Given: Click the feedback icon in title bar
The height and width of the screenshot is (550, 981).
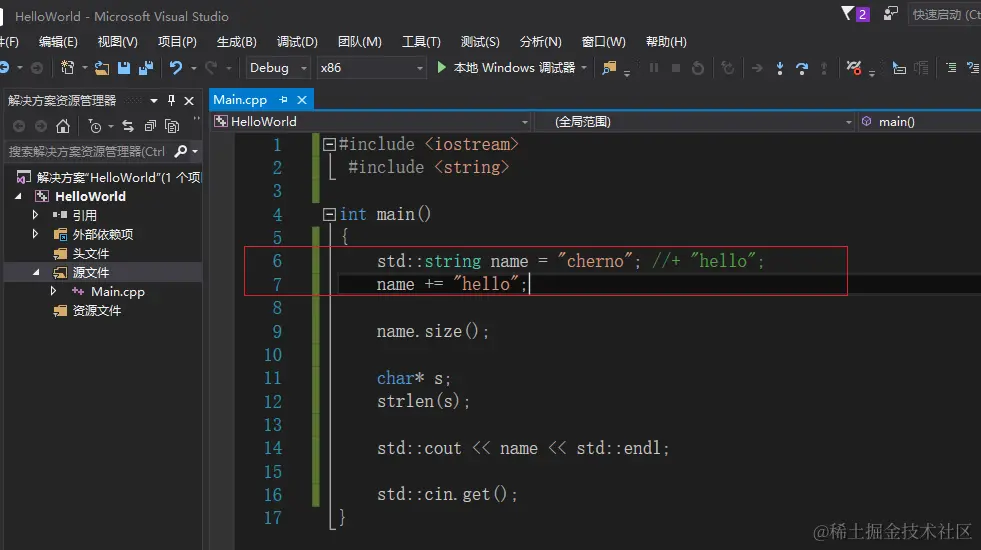Looking at the screenshot, I should [x=890, y=14].
